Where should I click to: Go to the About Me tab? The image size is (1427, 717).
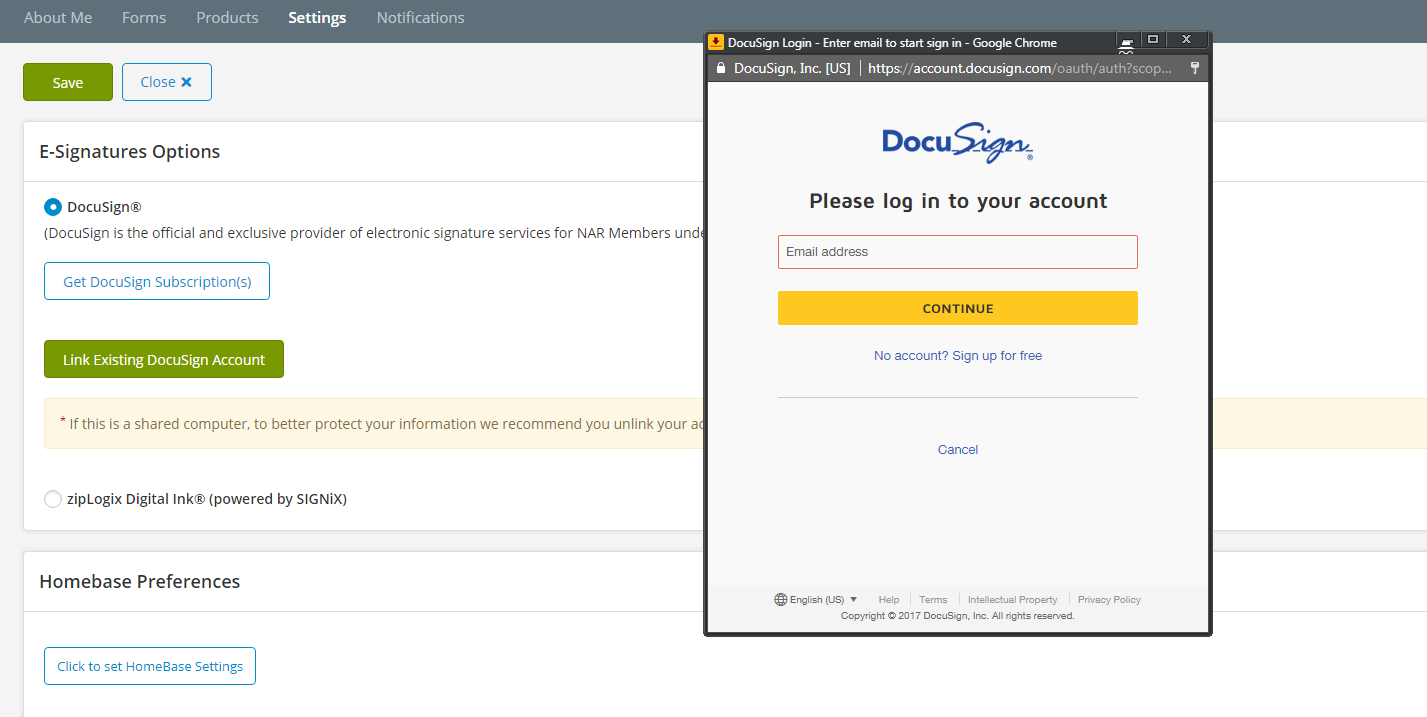(x=58, y=17)
